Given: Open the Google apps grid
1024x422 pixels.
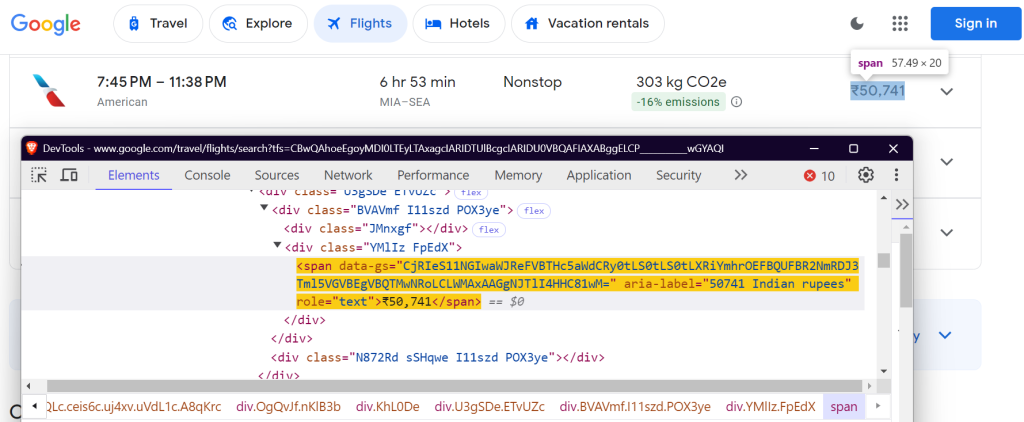Looking at the screenshot, I should [x=901, y=24].
